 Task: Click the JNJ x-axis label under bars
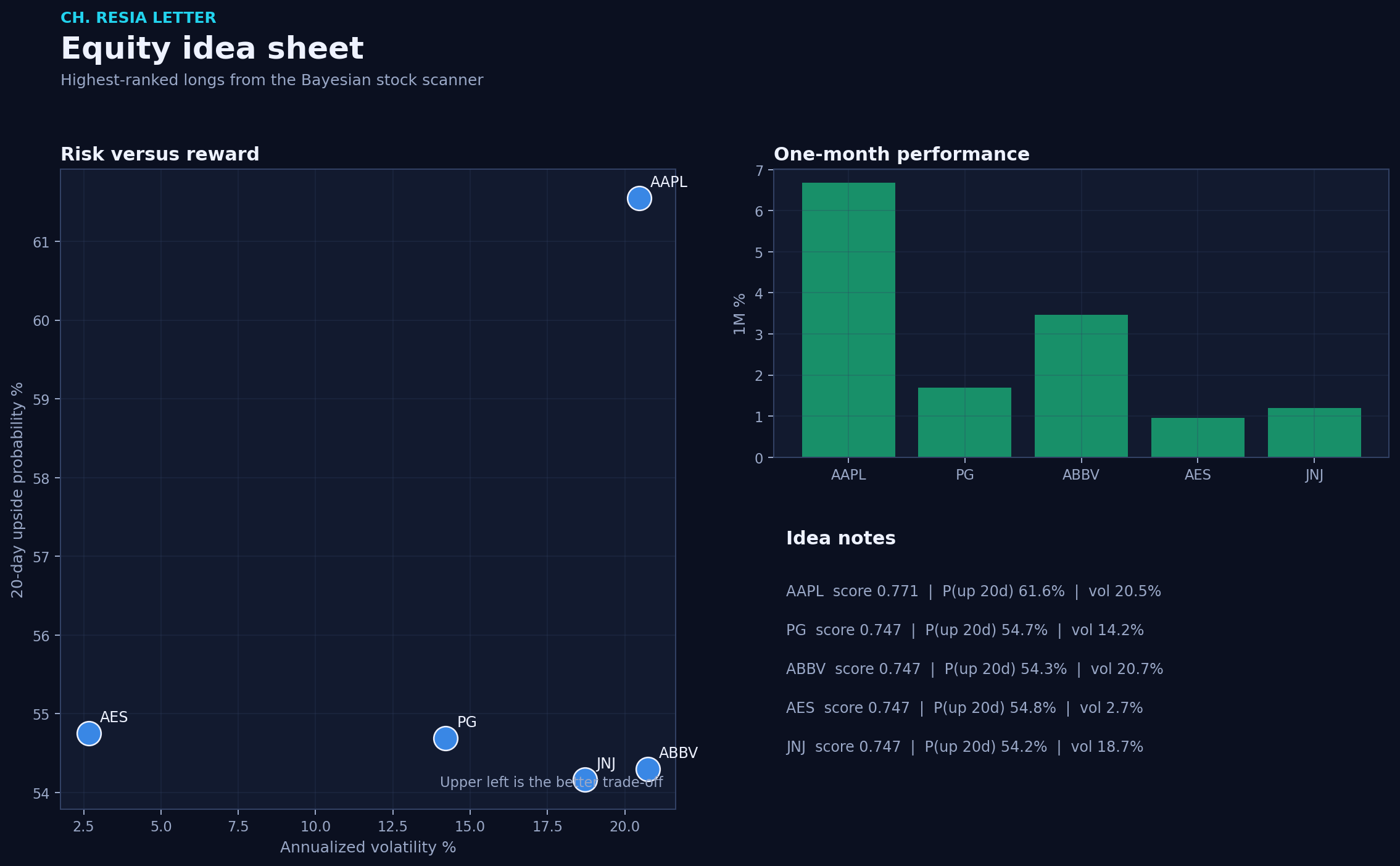[x=1314, y=475]
